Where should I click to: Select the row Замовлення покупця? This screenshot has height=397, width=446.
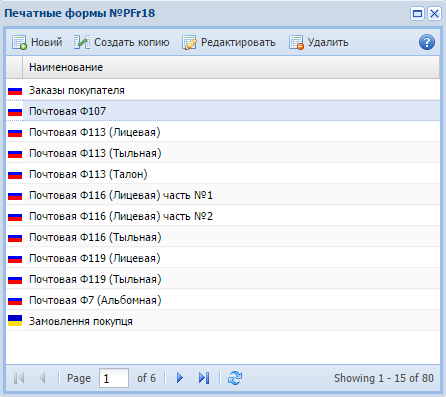coord(223,321)
